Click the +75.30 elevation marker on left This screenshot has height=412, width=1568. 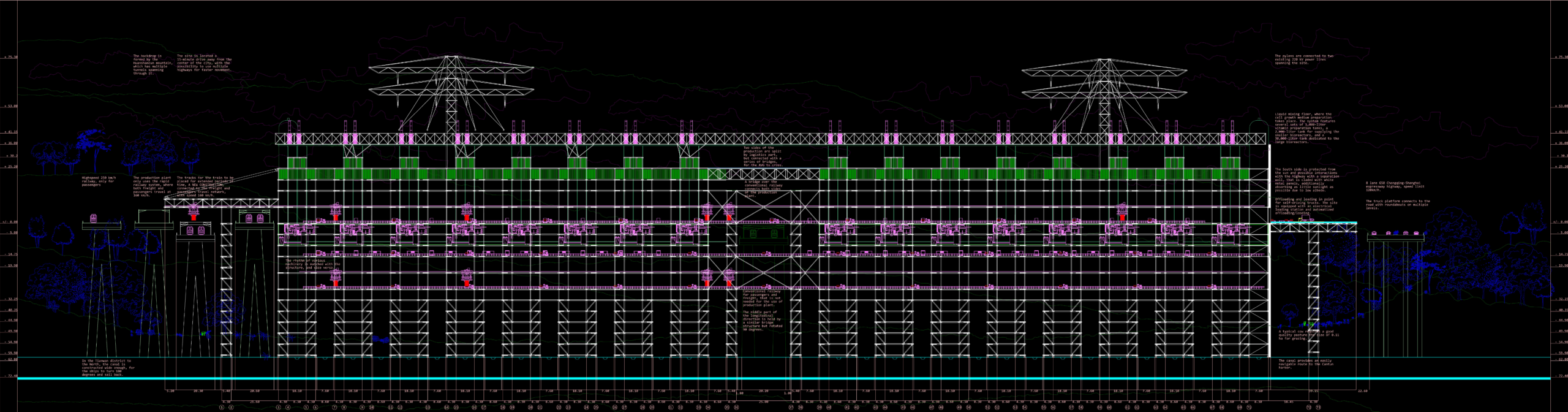click(x=11, y=57)
